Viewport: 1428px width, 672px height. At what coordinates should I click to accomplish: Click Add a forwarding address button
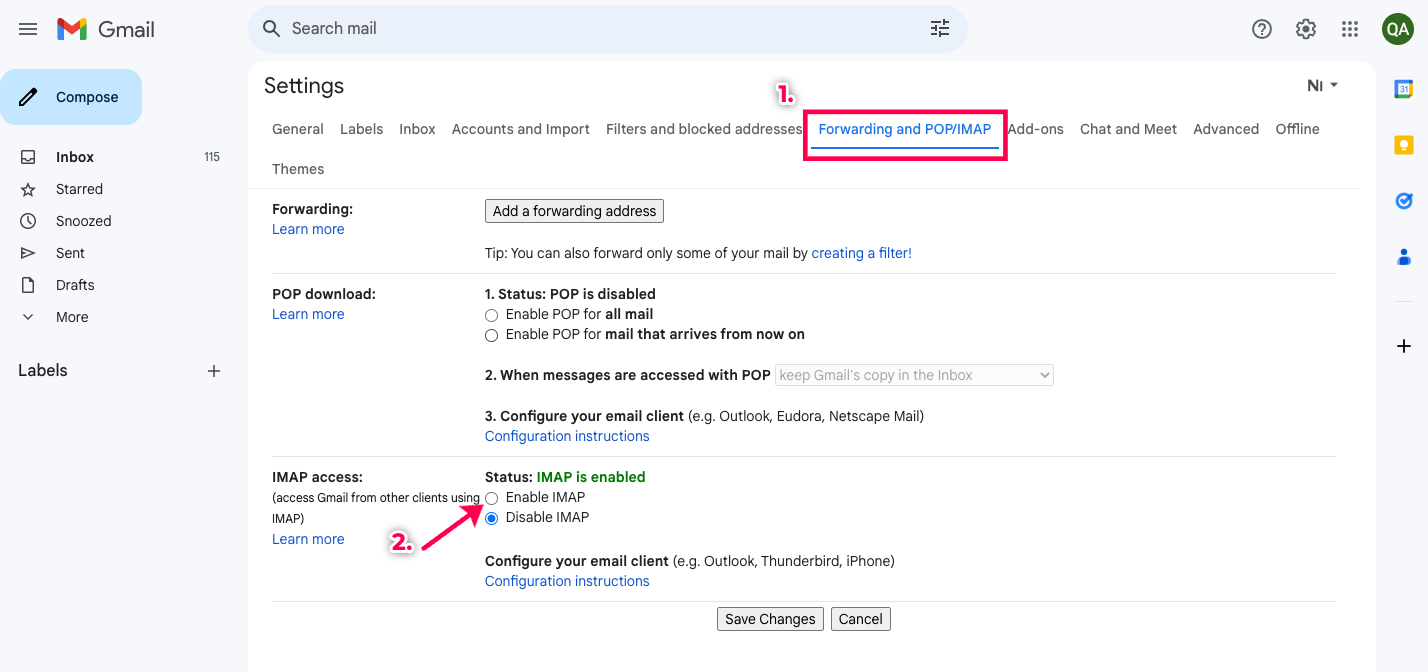coord(574,211)
